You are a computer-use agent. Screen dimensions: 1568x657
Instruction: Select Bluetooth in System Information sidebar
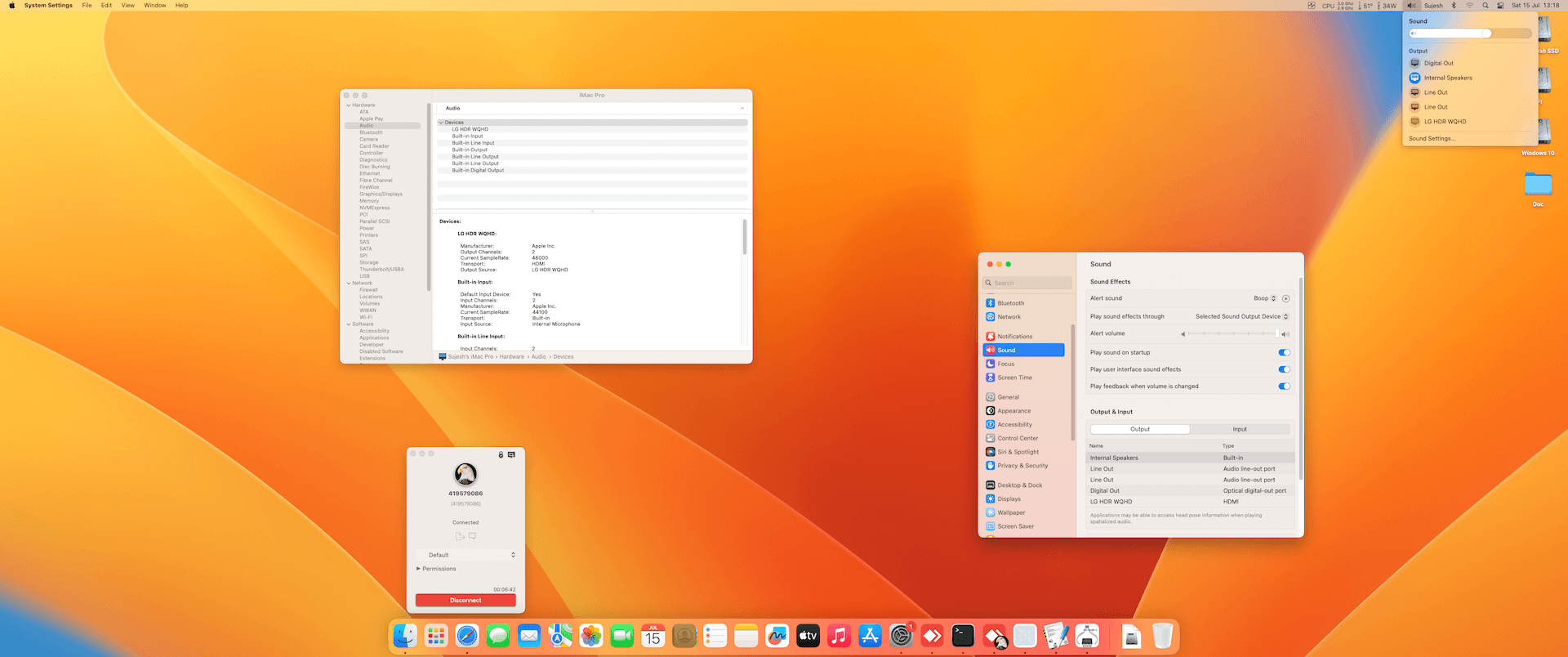[x=372, y=132]
